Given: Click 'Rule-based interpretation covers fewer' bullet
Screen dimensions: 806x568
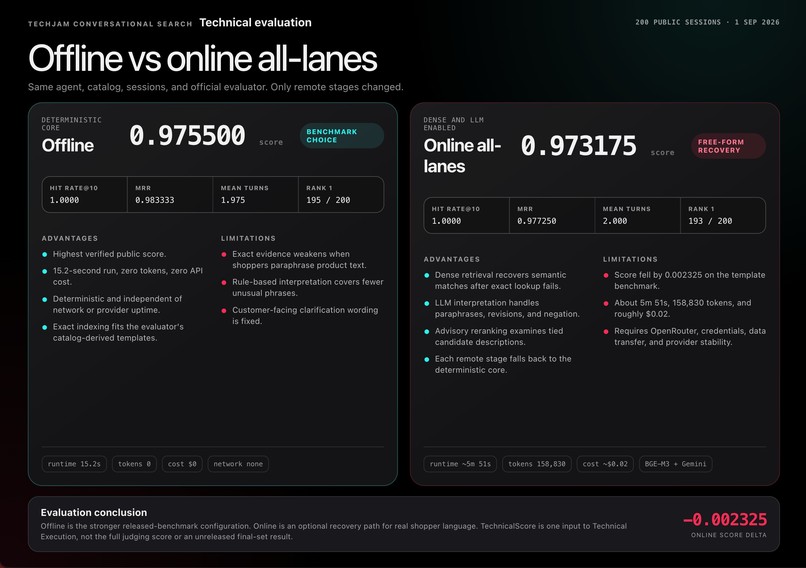Looking at the screenshot, I should point(307,287).
